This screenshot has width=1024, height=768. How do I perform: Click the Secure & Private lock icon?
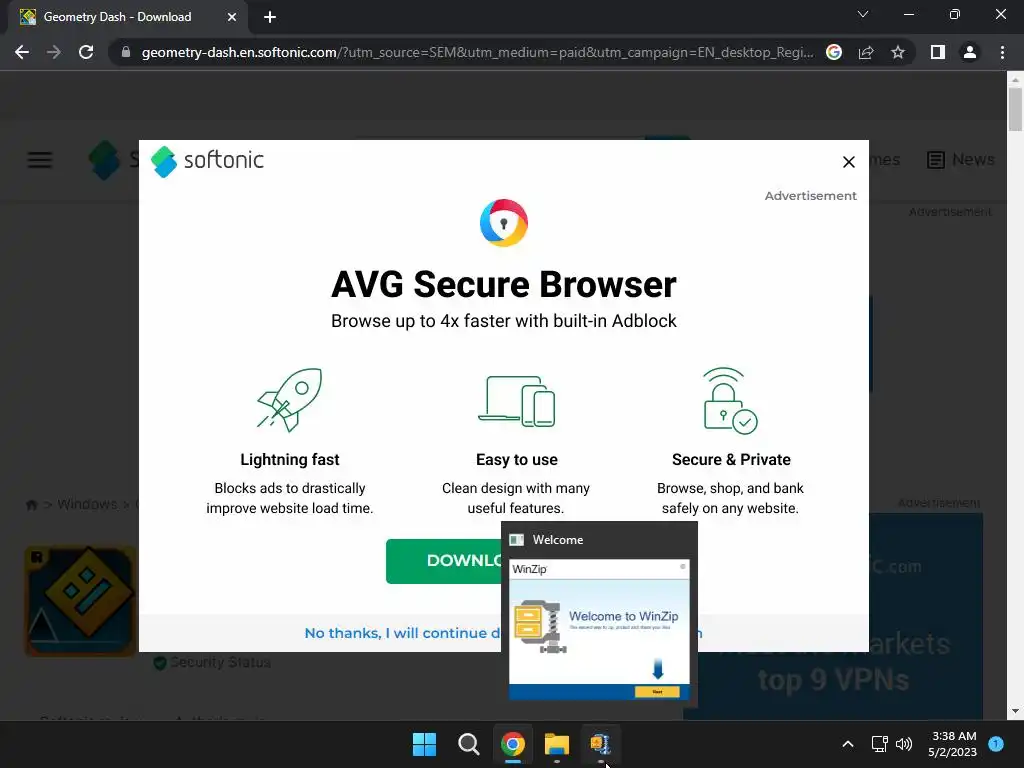click(x=729, y=400)
